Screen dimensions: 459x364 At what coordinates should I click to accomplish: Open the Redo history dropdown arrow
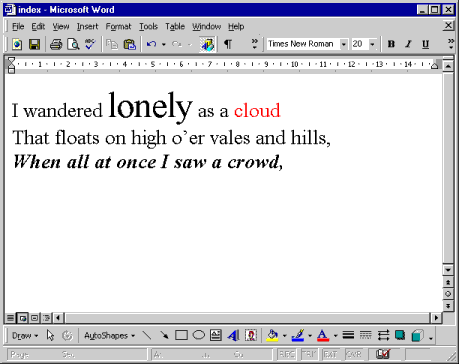point(190,44)
